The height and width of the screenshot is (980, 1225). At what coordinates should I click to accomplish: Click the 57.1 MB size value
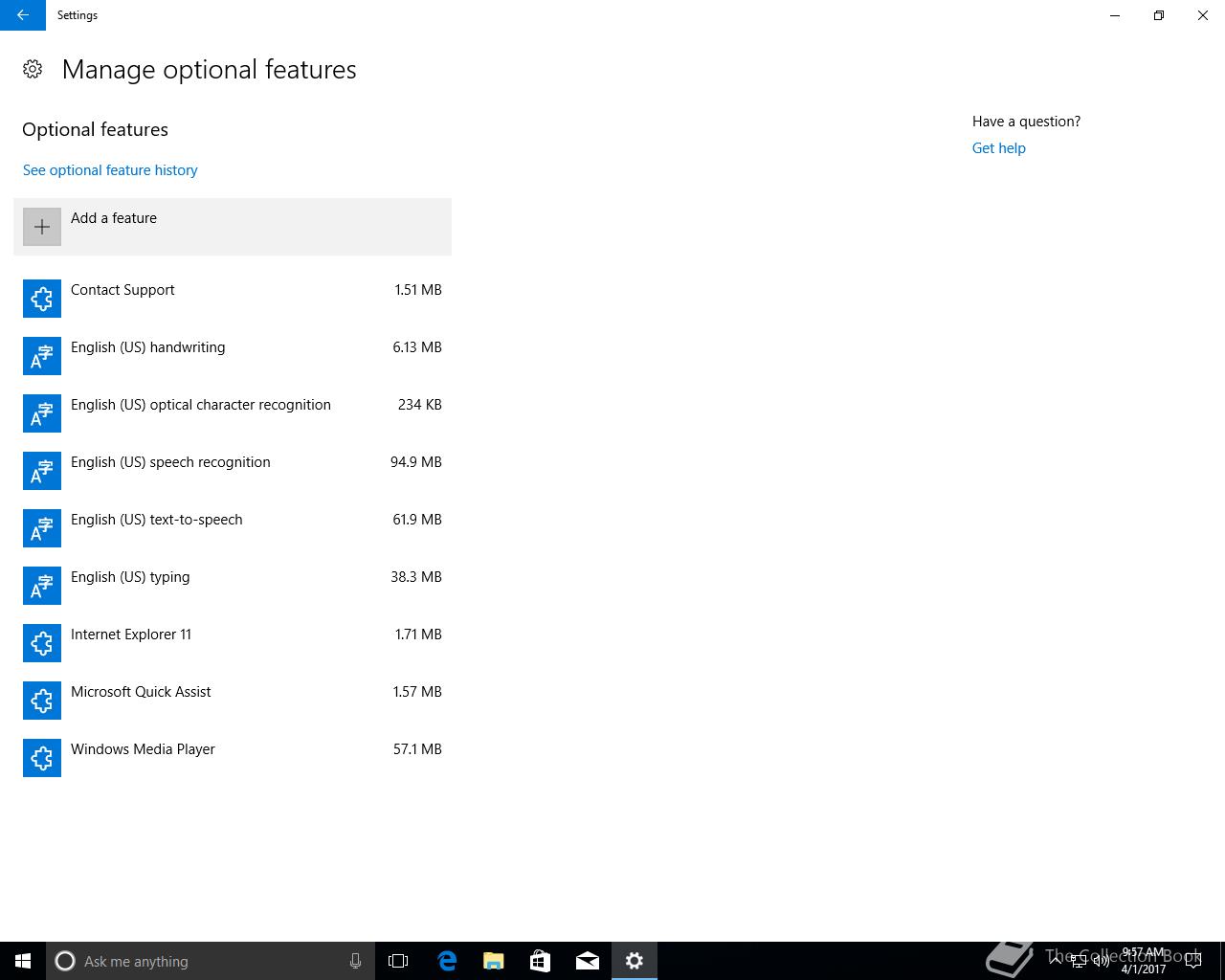coord(417,749)
